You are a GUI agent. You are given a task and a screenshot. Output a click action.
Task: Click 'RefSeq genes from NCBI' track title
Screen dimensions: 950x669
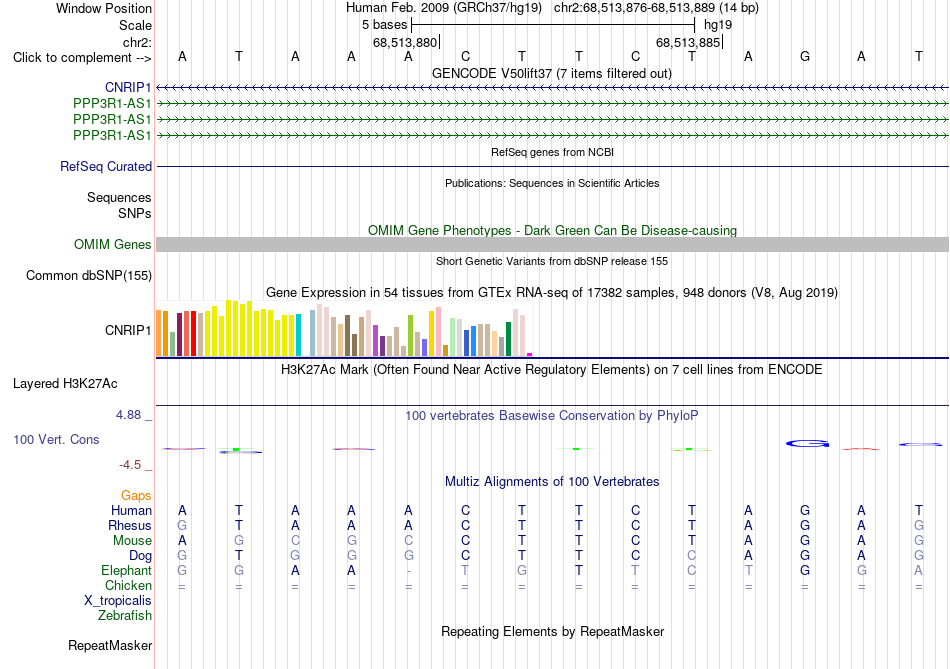(x=552, y=152)
